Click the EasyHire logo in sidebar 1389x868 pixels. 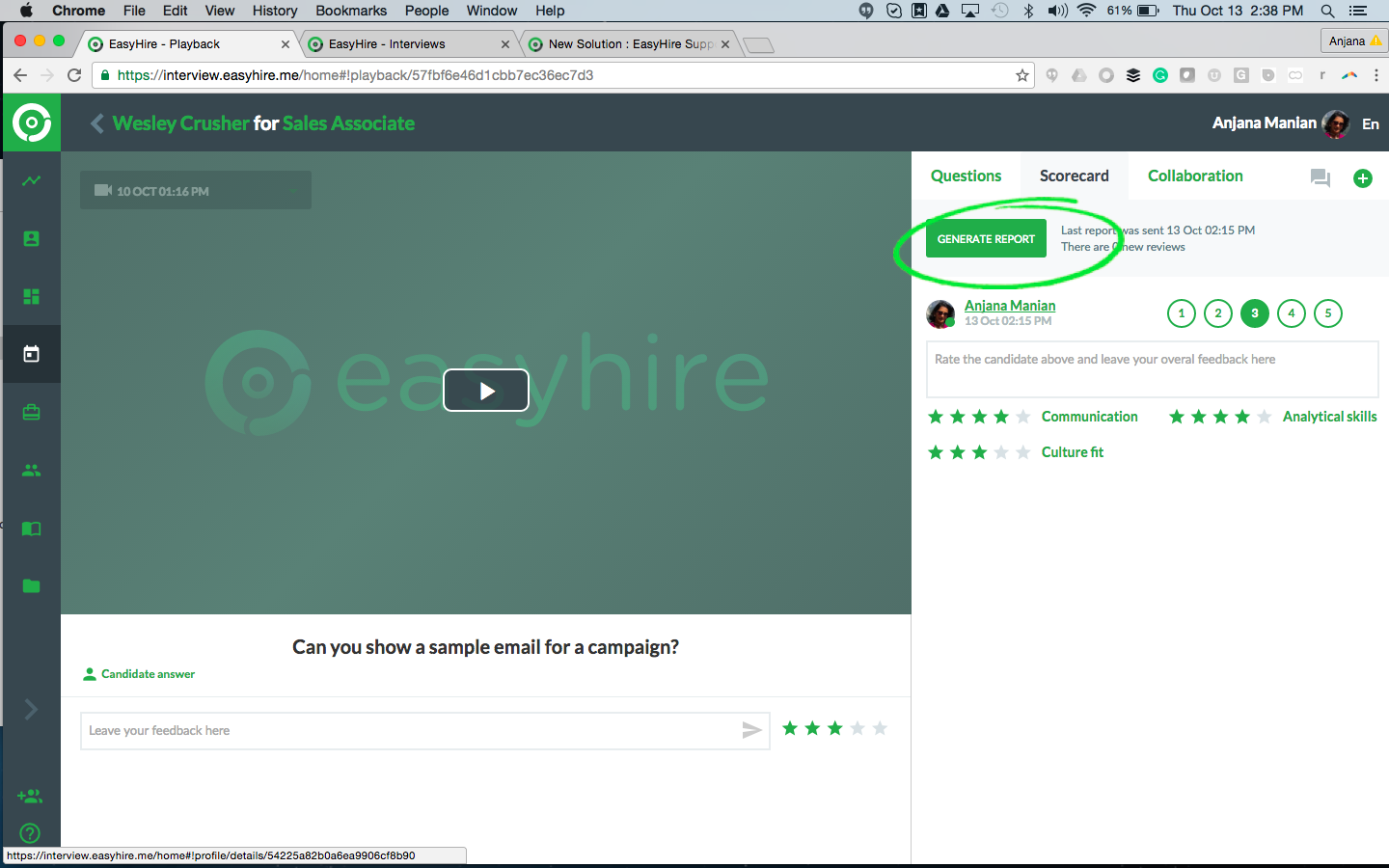[32, 122]
